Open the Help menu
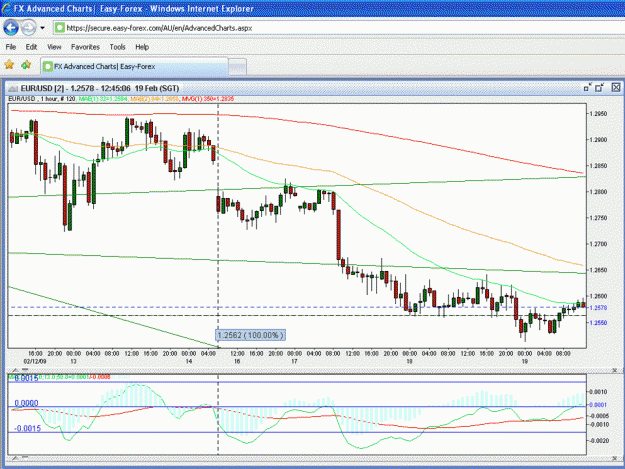Screen dimensions: 625x469 (142, 47)
